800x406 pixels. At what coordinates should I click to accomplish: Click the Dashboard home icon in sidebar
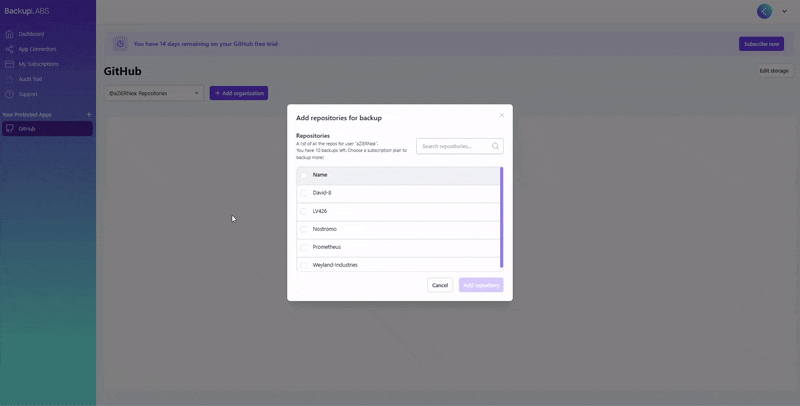[x=9, y=34]
